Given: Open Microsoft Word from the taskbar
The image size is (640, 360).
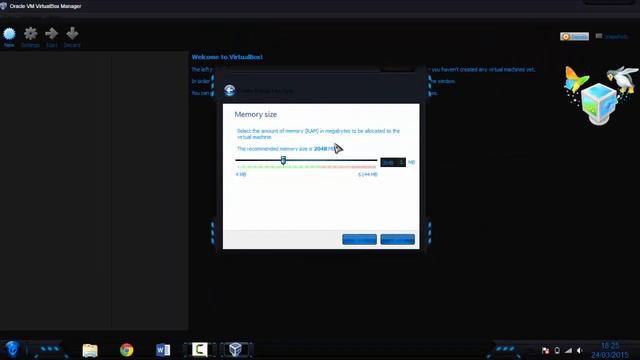Looking at the screenshot, I should pos(163,350).
